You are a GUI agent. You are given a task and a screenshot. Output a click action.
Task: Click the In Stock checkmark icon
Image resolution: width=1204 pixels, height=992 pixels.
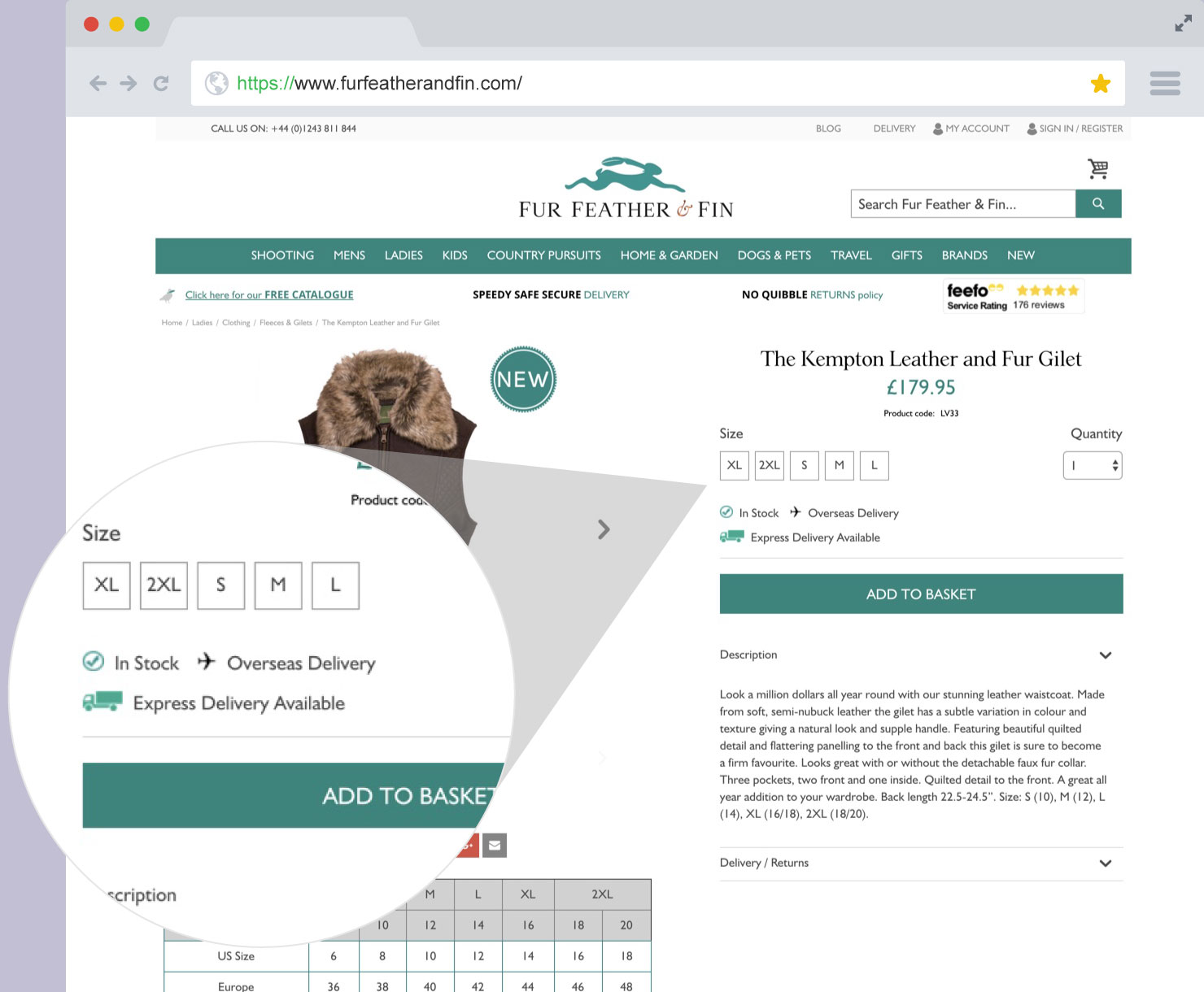726,512
